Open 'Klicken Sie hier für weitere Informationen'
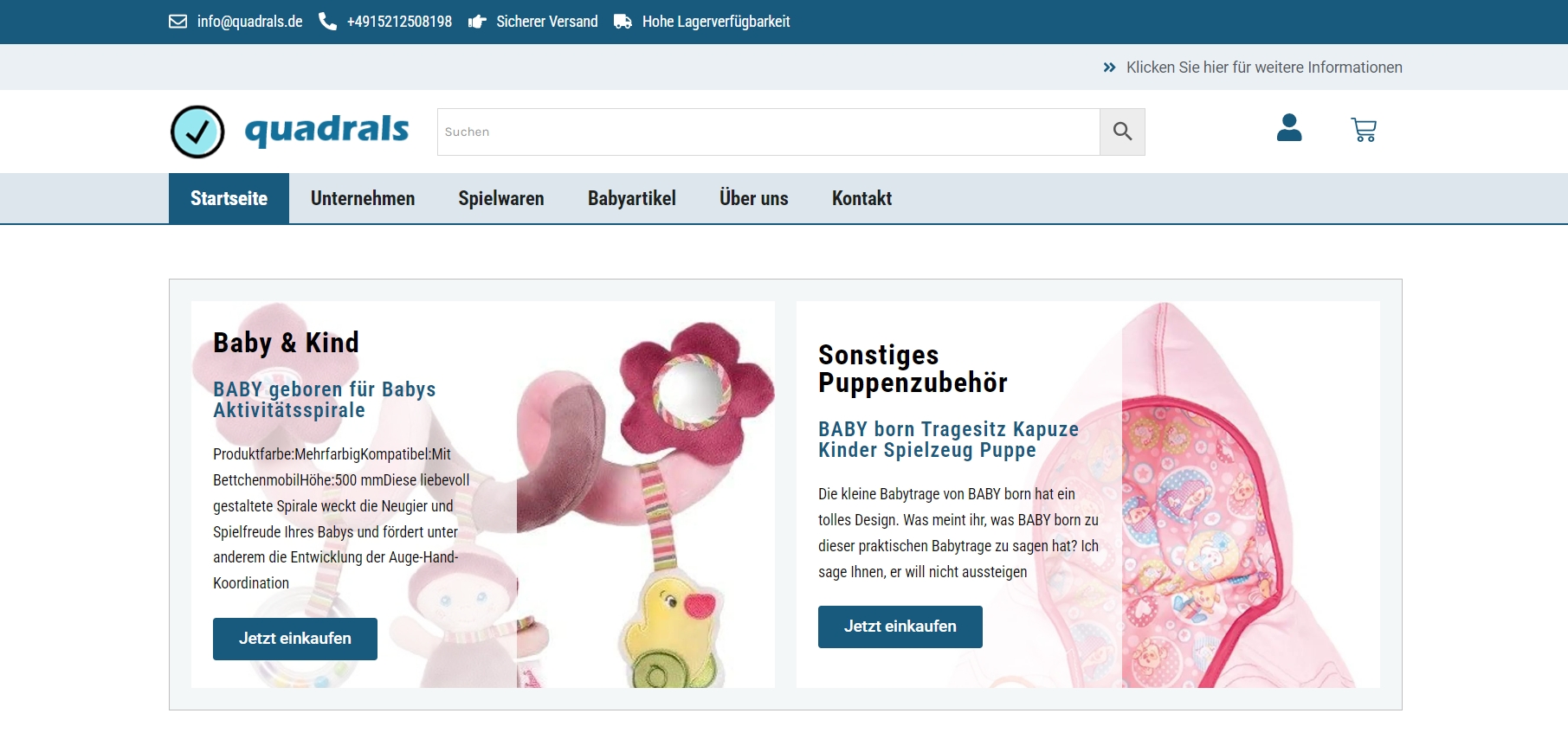The width and height of the screenshot is (1568, 752). pyautogui.click(x=1264, y=67)
